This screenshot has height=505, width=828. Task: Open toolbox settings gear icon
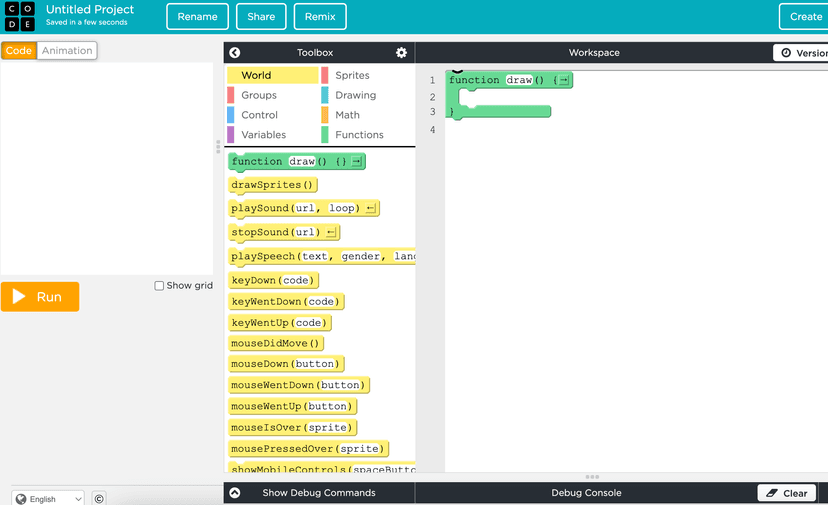(401, 53)
